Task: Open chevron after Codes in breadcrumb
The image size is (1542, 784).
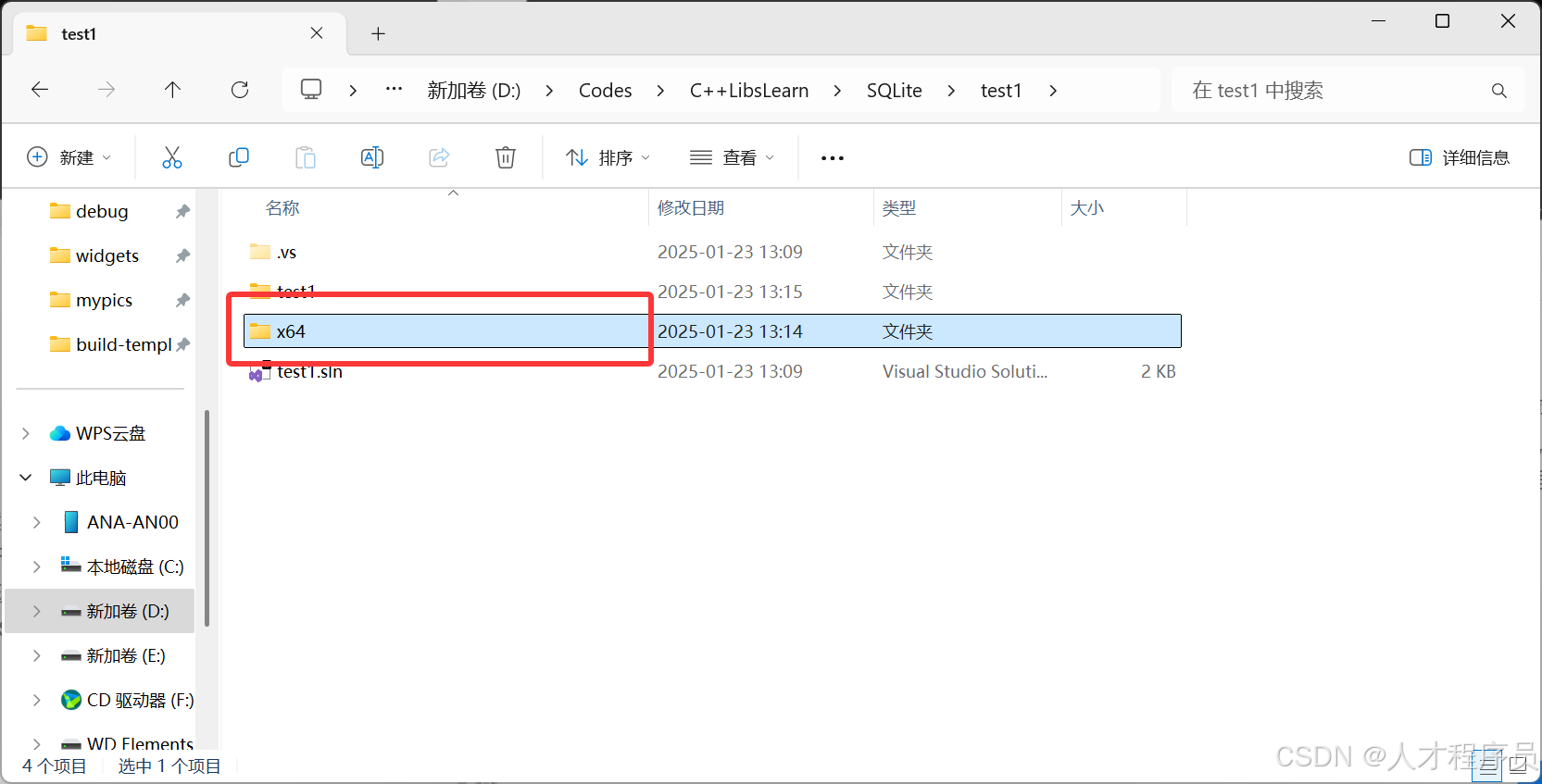Action: click(x=660, y=91)
